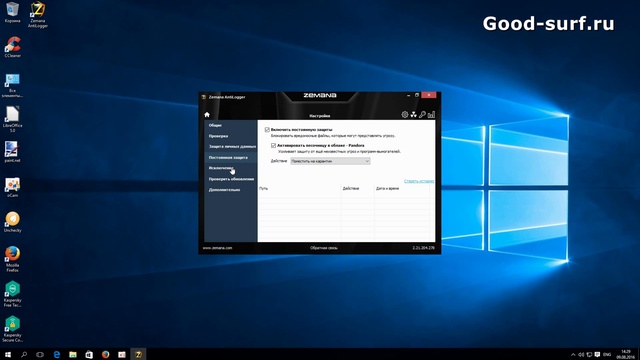The width and height of the screenshot is (640, 360).
Task: Toggle the enable real-time protection checkbox
Action: (267, 129)
